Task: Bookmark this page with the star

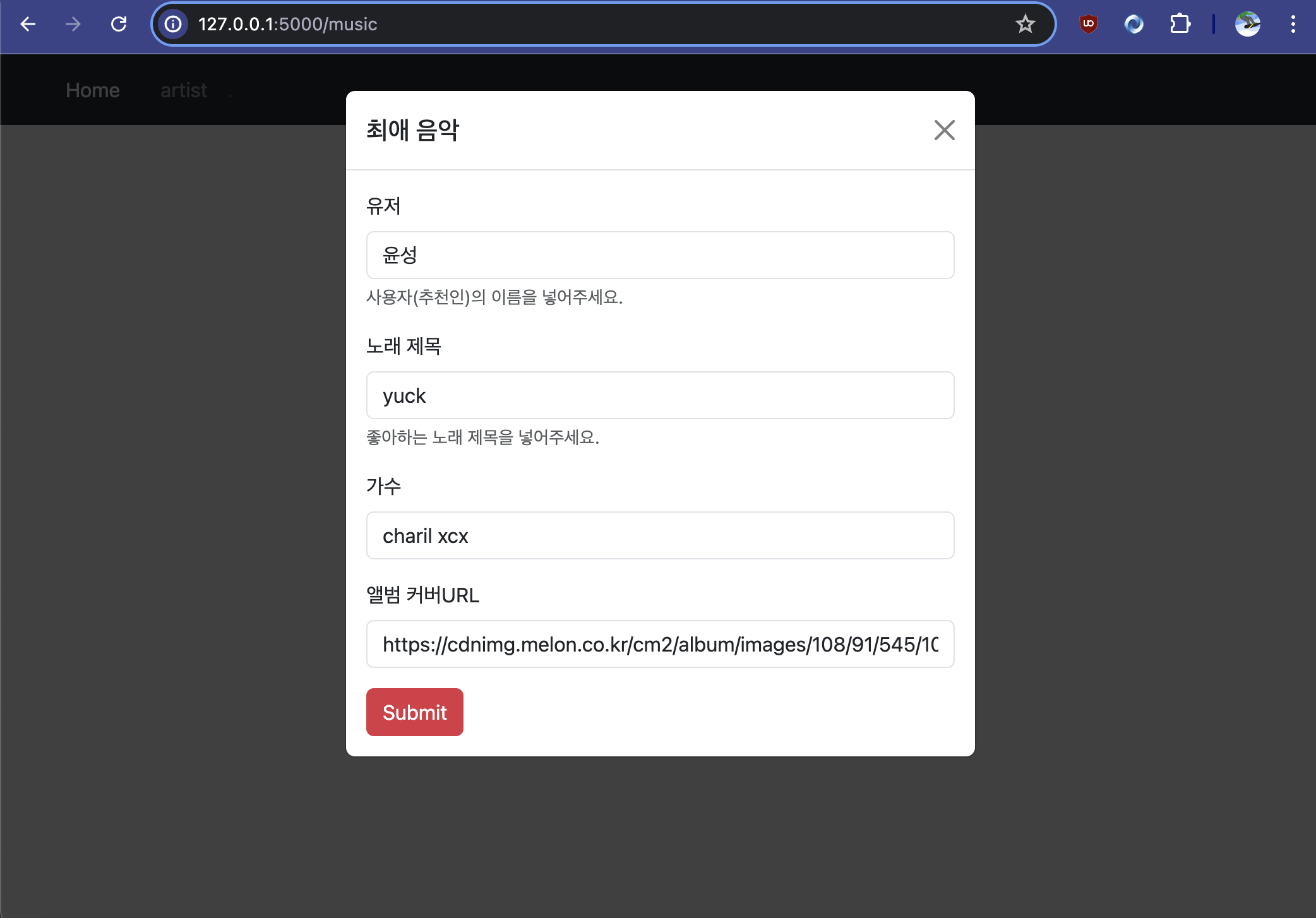Action: coord(1025,24)
